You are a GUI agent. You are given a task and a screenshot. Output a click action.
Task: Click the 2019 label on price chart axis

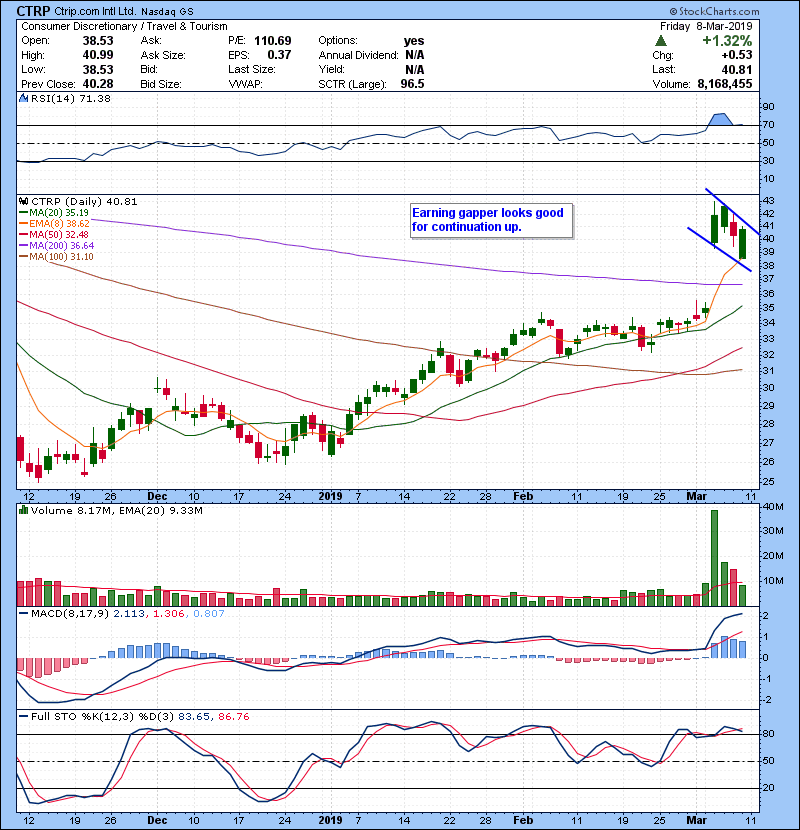point(330,496)
